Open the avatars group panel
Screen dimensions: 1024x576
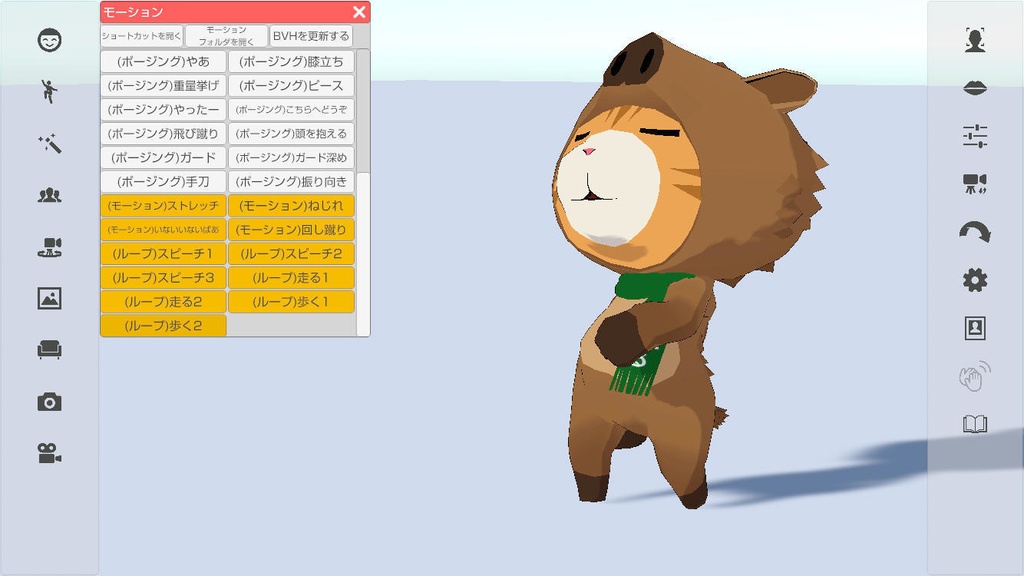point(47,196)
